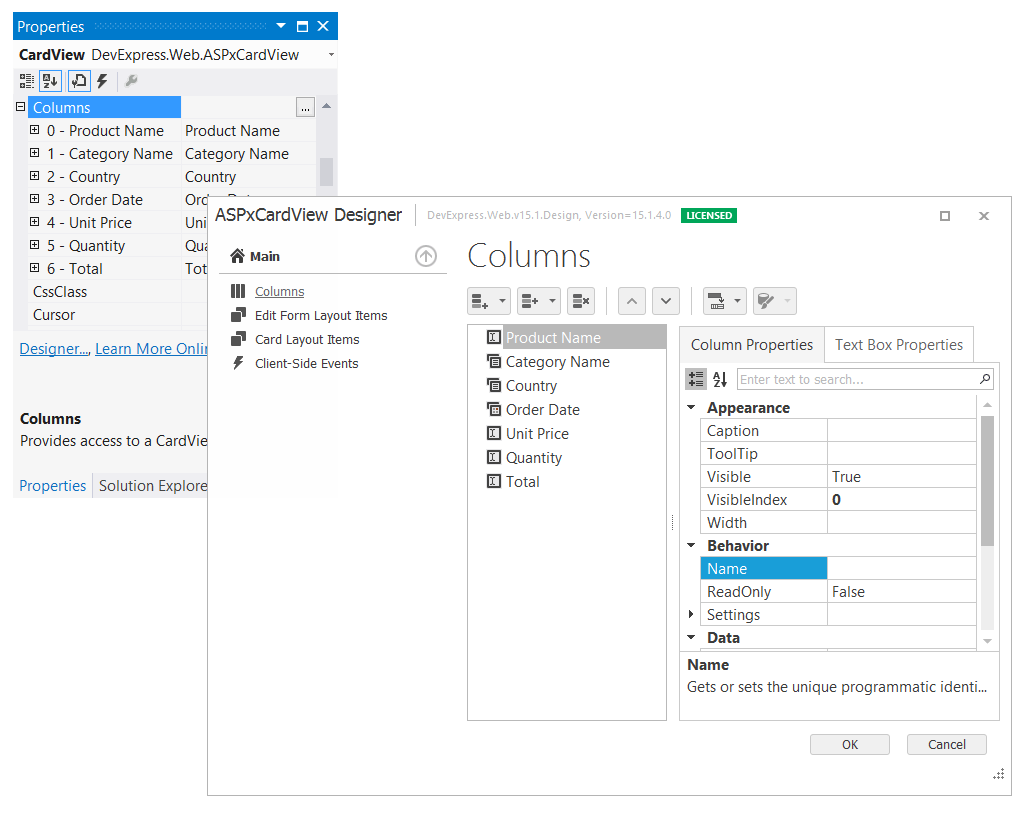Expand the 1 - Category Name node
Screen dimensions: 1029x813
tap(35, 153)
